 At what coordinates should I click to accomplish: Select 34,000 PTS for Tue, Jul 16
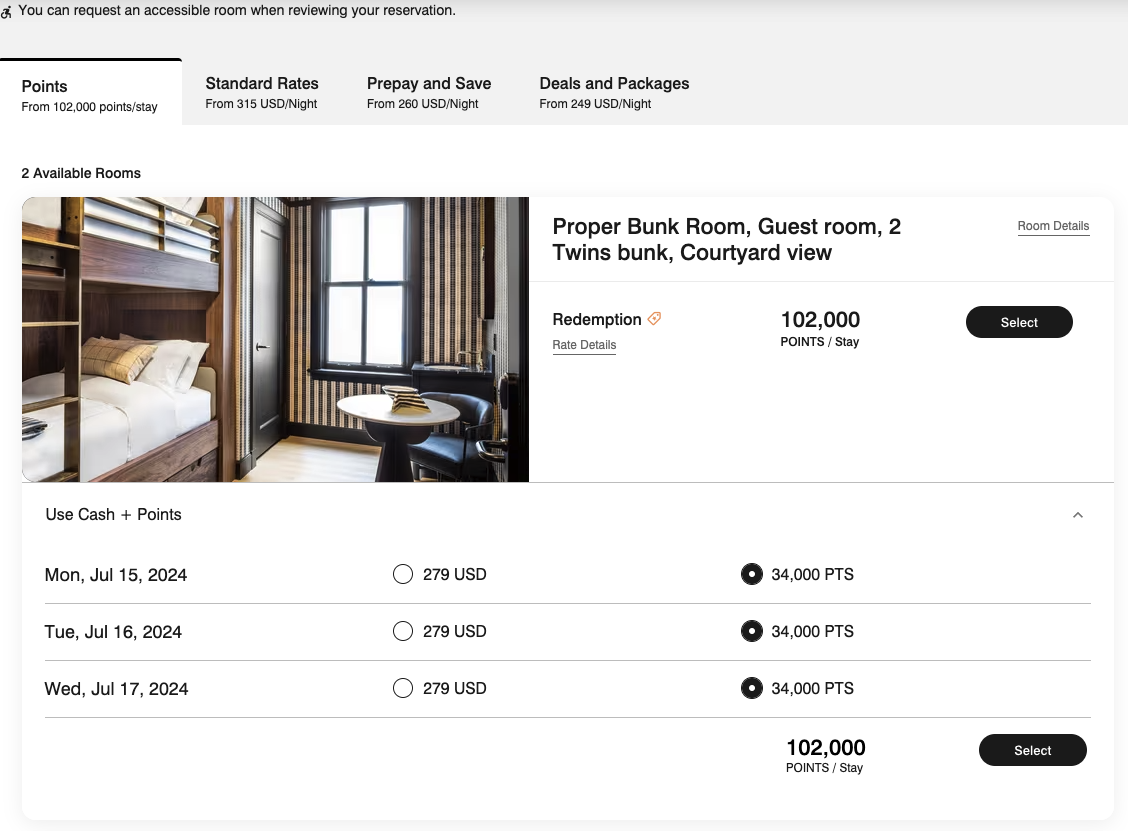point(752,631)
